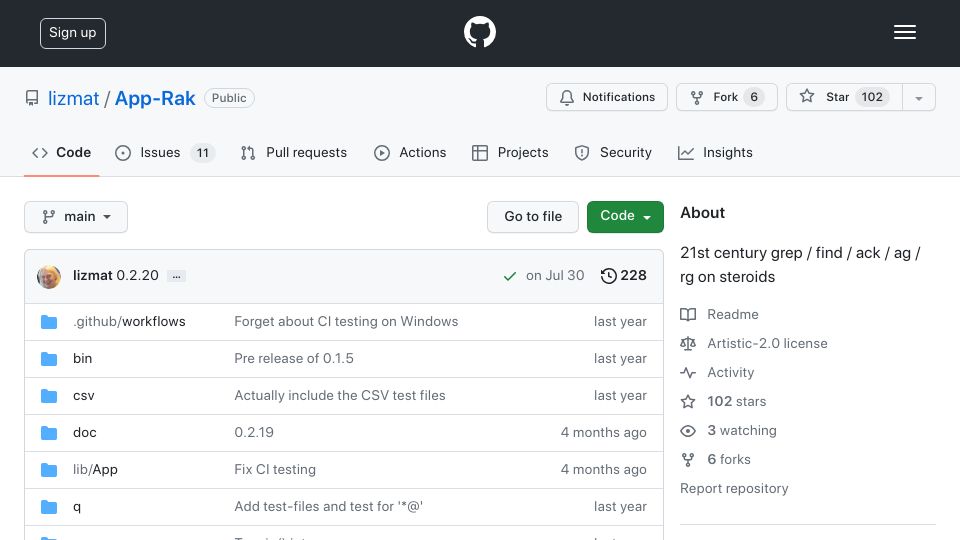Click the doc folder icon
960x540 pixels.
[49, 433]
